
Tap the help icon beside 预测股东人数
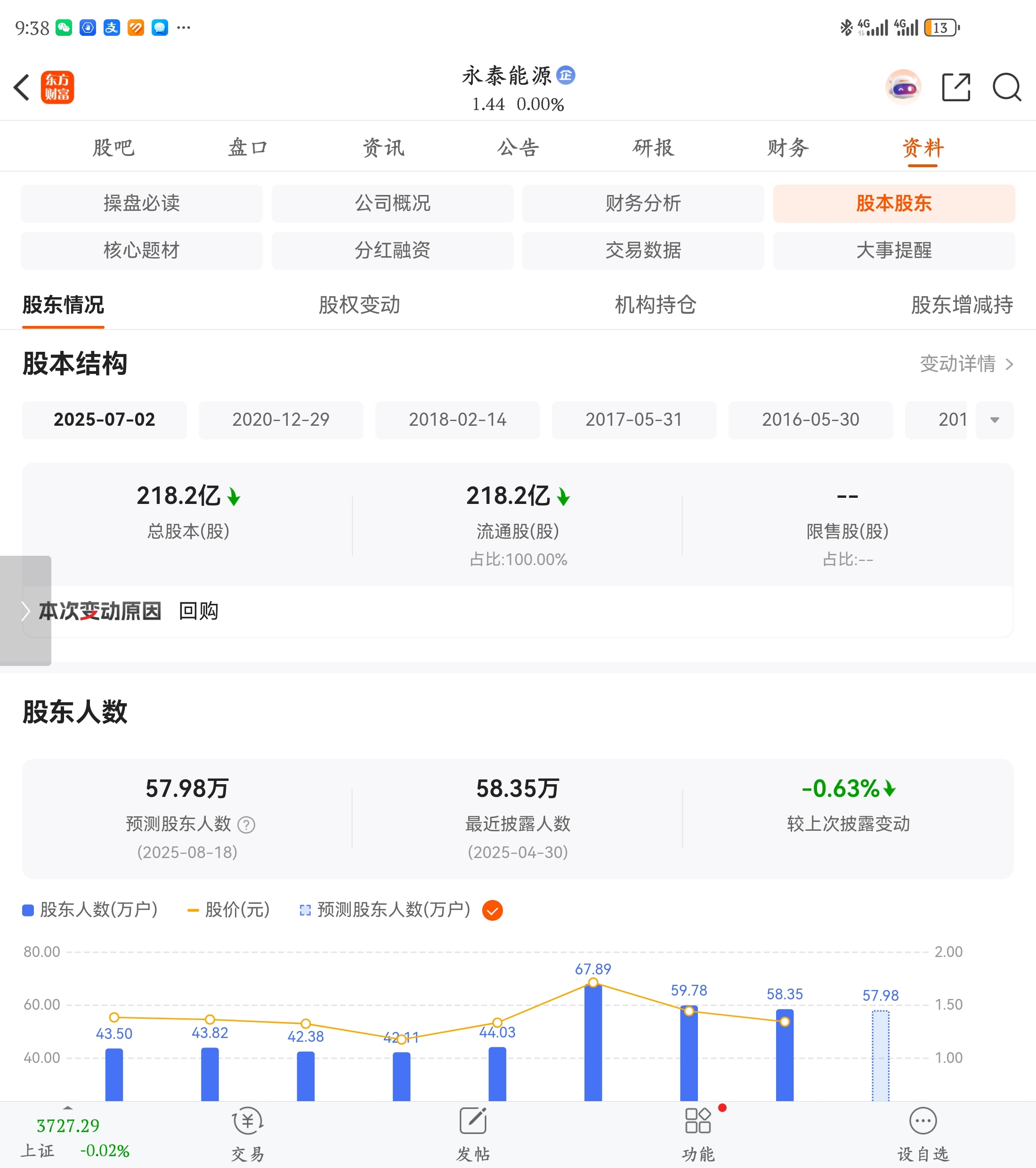coord(246,825)
